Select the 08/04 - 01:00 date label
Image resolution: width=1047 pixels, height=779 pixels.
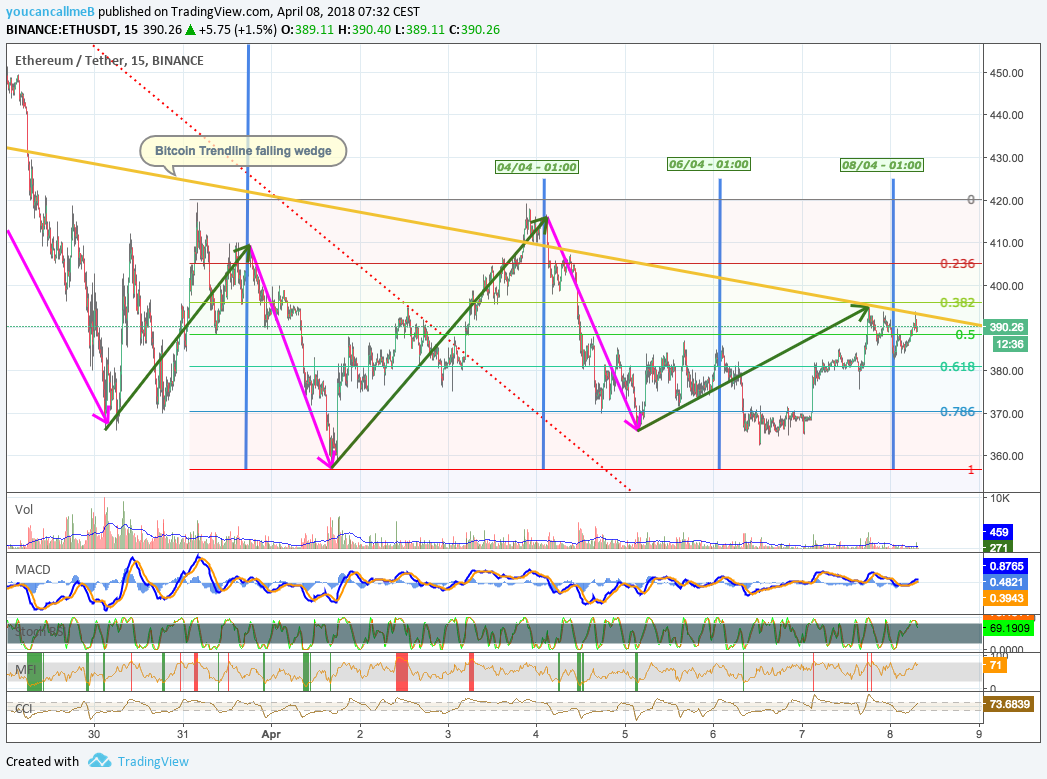881,165
